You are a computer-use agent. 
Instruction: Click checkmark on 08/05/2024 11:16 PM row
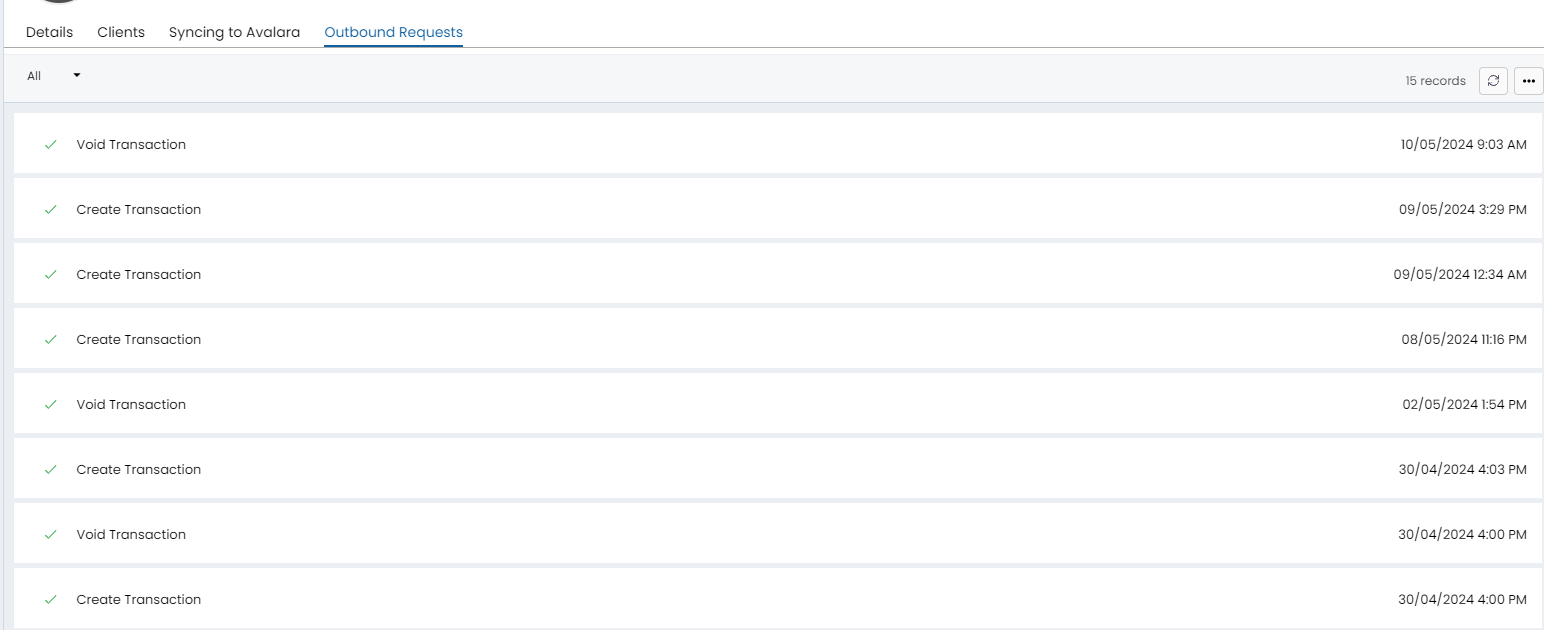(x=50, y=340)
